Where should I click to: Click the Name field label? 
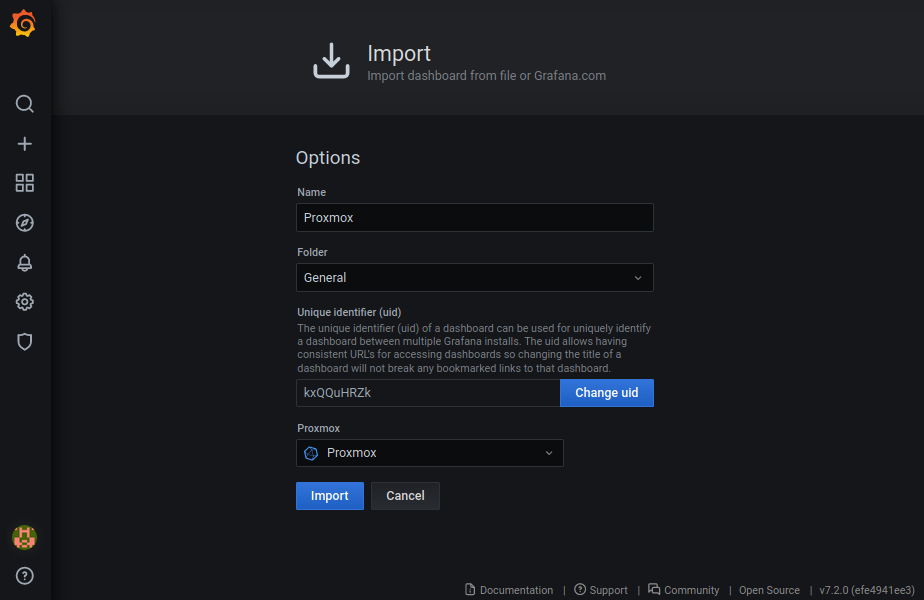[x=311, y=192]
